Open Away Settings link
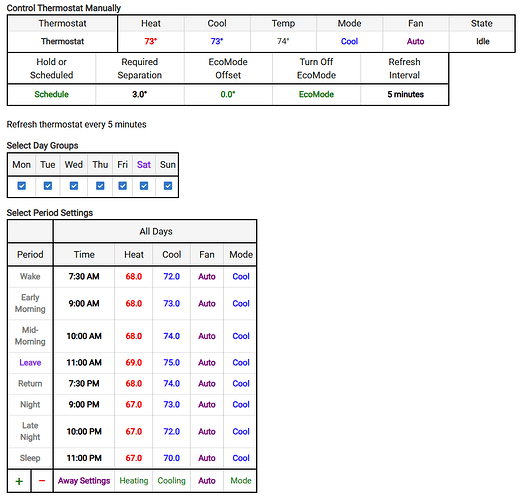This screenshot has height=500, width=525. click(x=84, y=481)
